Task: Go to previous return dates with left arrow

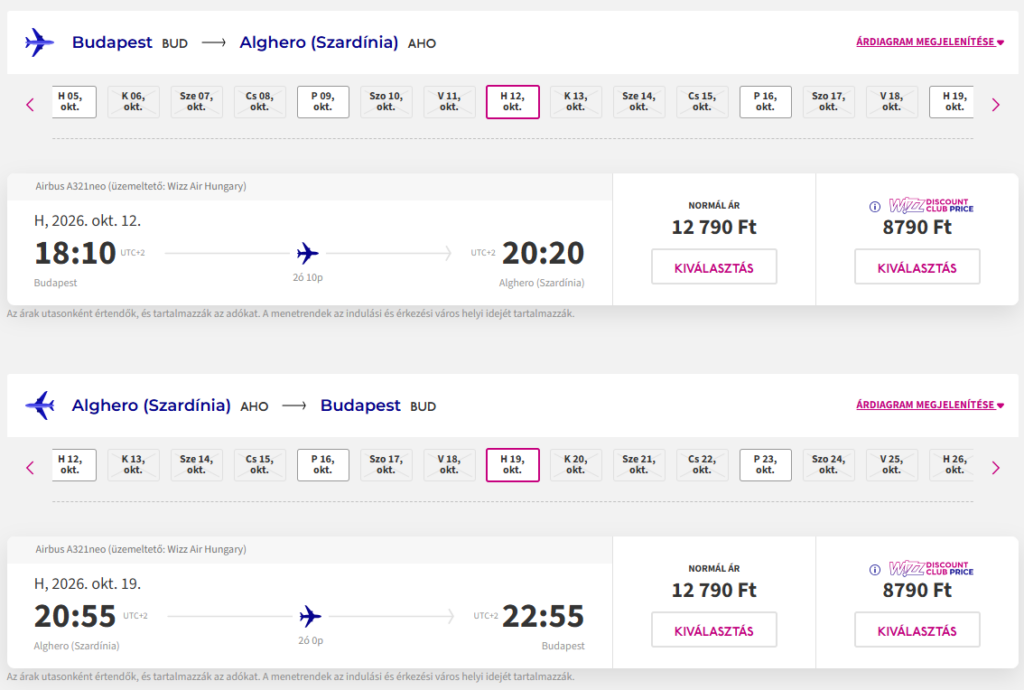Action: pyautogui.click(x=30, y=467)
